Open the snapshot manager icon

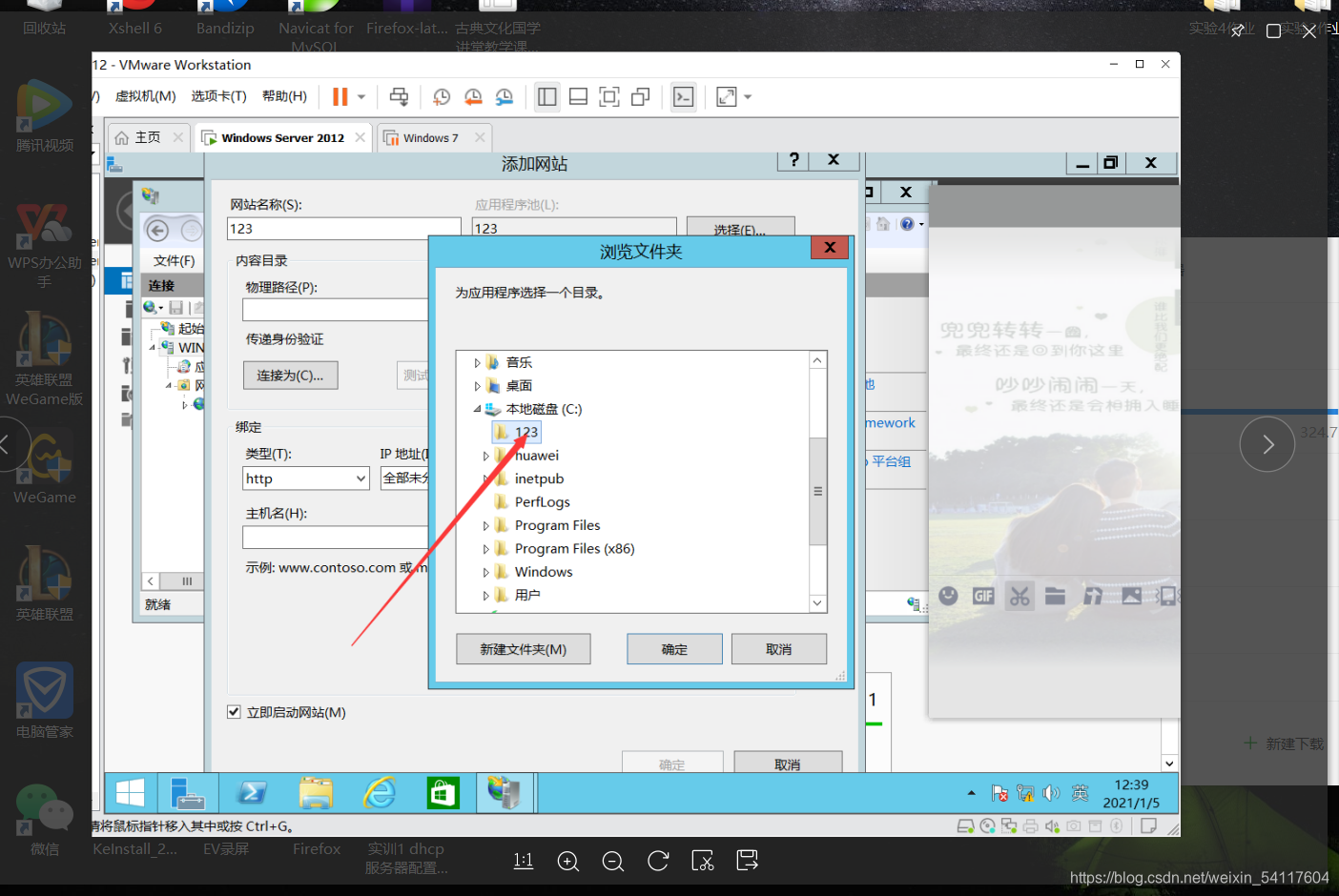pos(505,96)
